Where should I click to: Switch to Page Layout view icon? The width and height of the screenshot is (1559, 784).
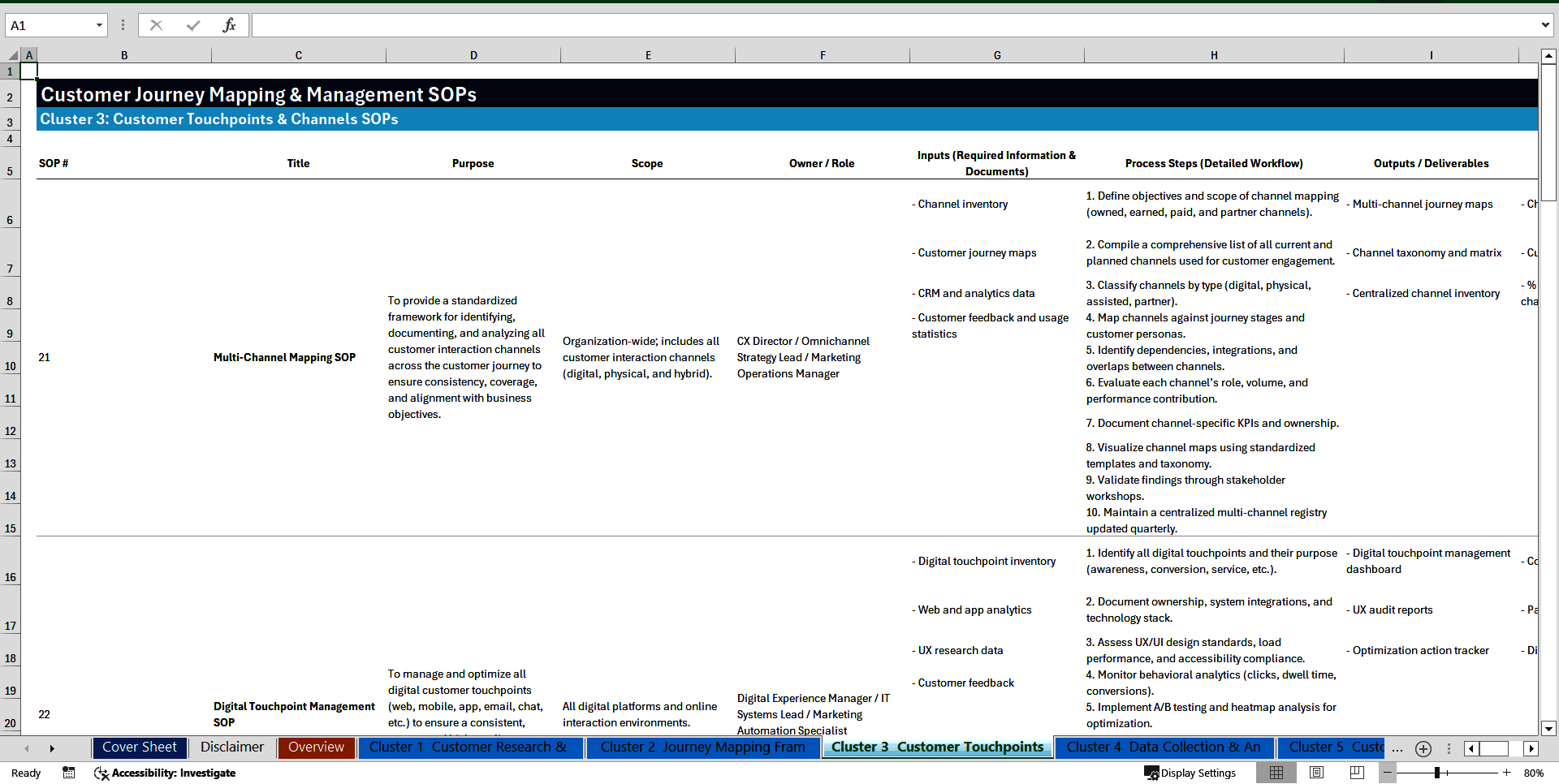coord(1316,773)
